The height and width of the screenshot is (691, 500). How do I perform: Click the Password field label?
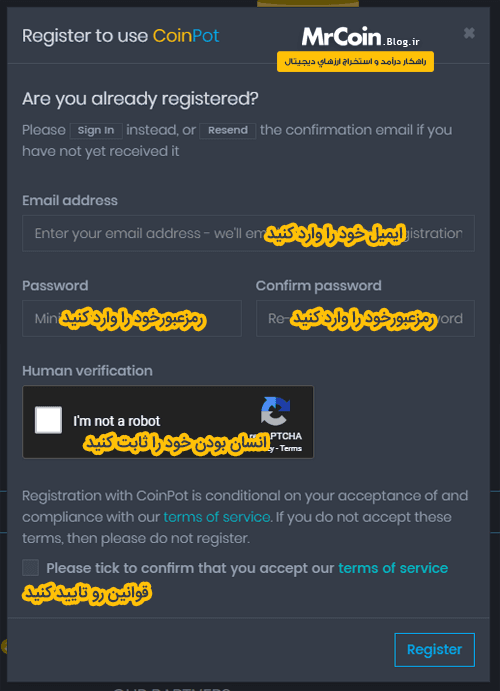(x=55, y=286)
